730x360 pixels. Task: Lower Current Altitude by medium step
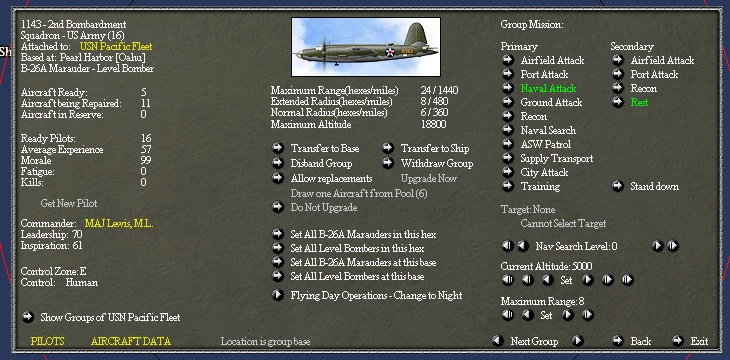click(x=527, y=280)
